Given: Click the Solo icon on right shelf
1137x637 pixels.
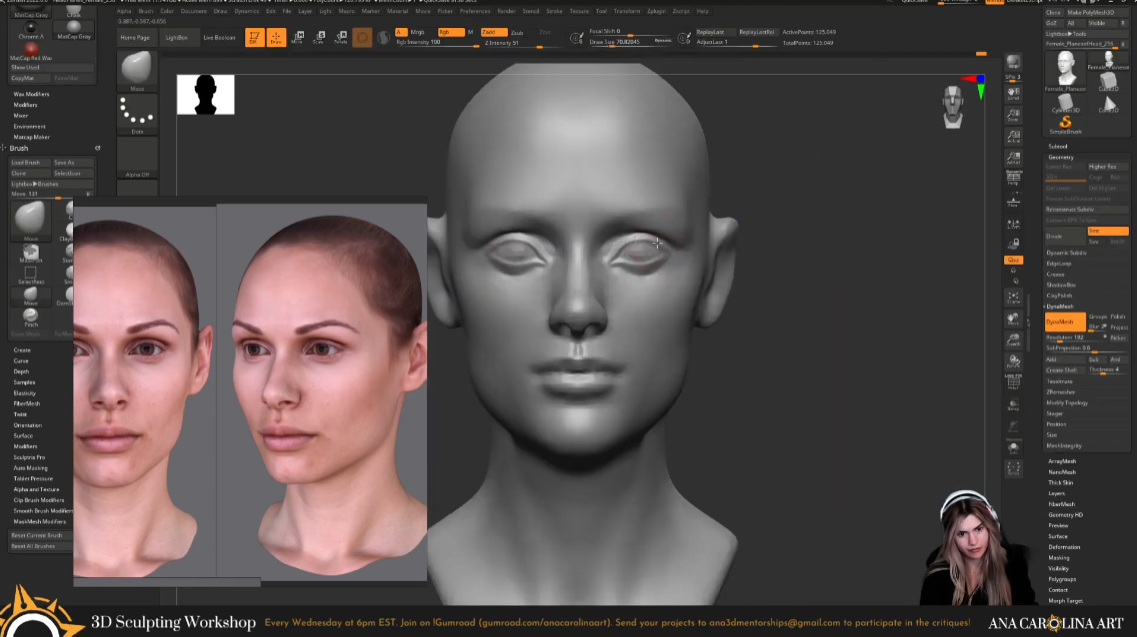Looking at the screenshot, I should [1013, 448].
